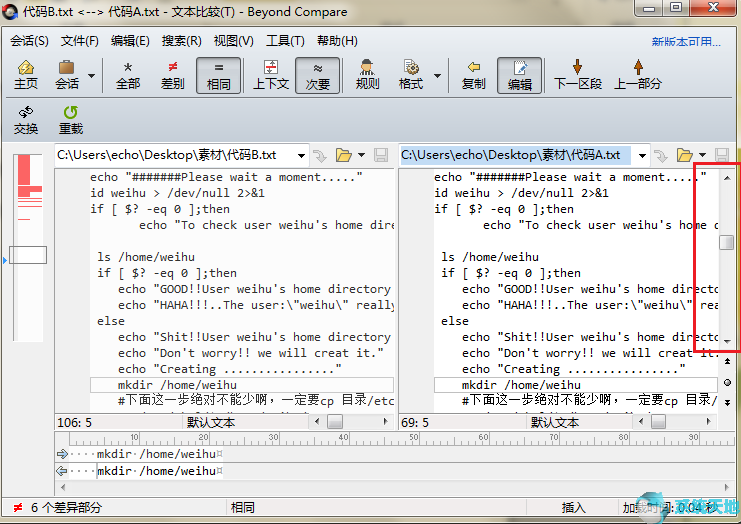
Task: Click the '6 个差异部分' status entry
Action: [x=66, y=508]
